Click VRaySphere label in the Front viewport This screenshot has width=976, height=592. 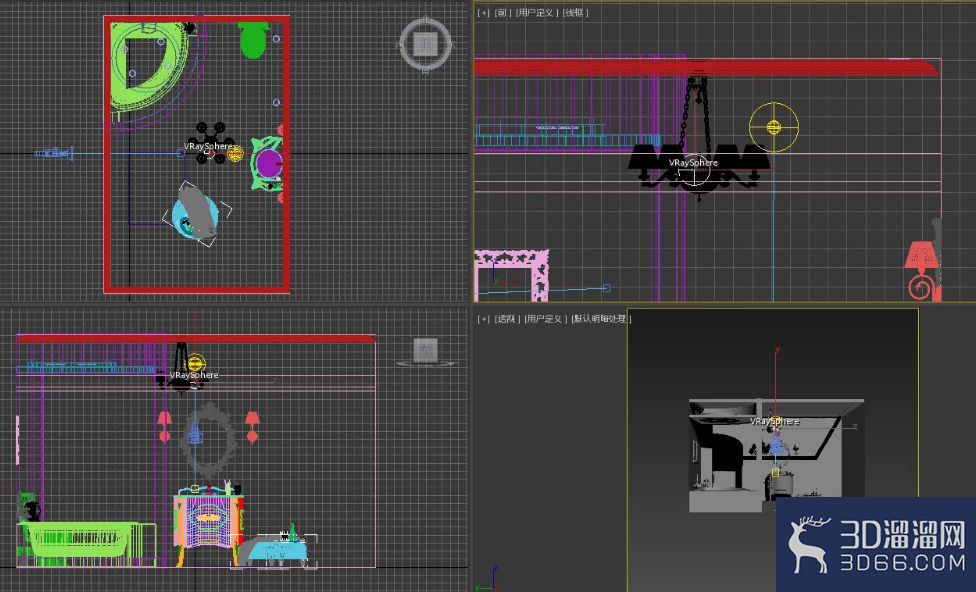pos(693,162)
